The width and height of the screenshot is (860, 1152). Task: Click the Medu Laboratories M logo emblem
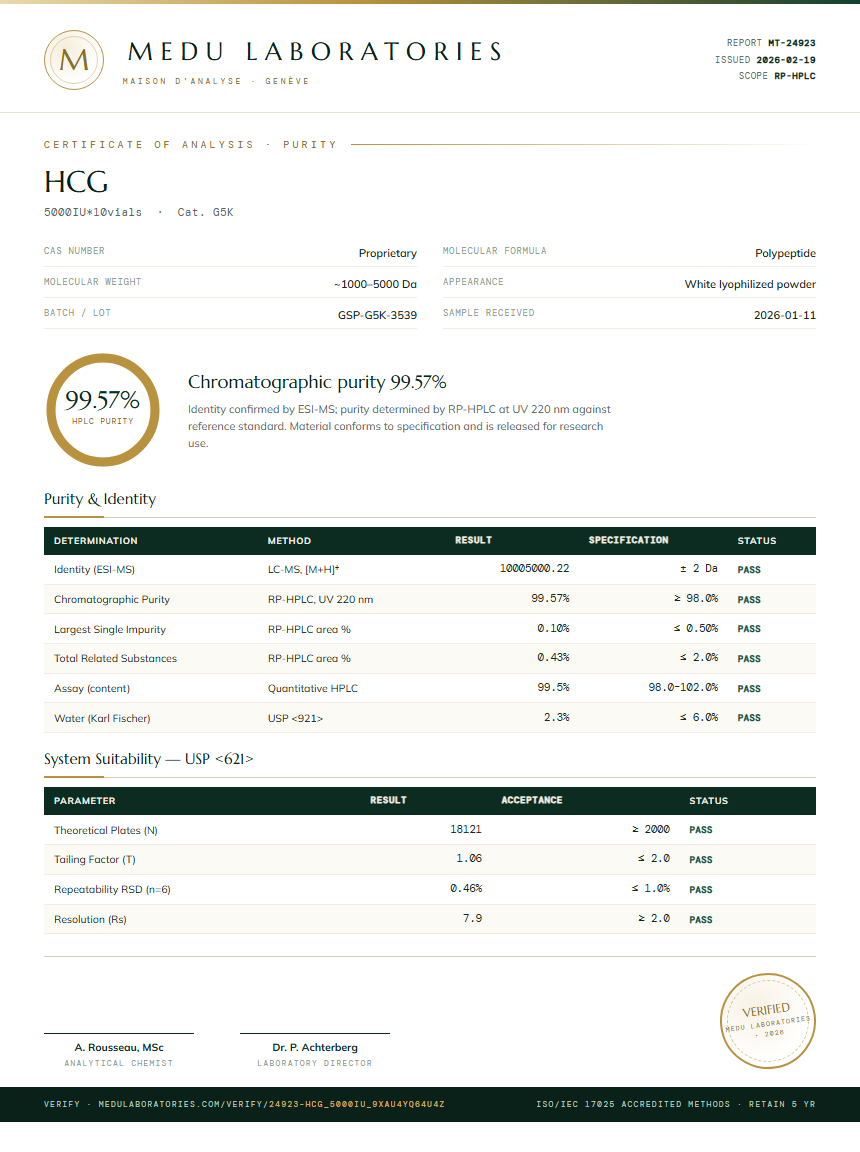[x=73, y=60]
